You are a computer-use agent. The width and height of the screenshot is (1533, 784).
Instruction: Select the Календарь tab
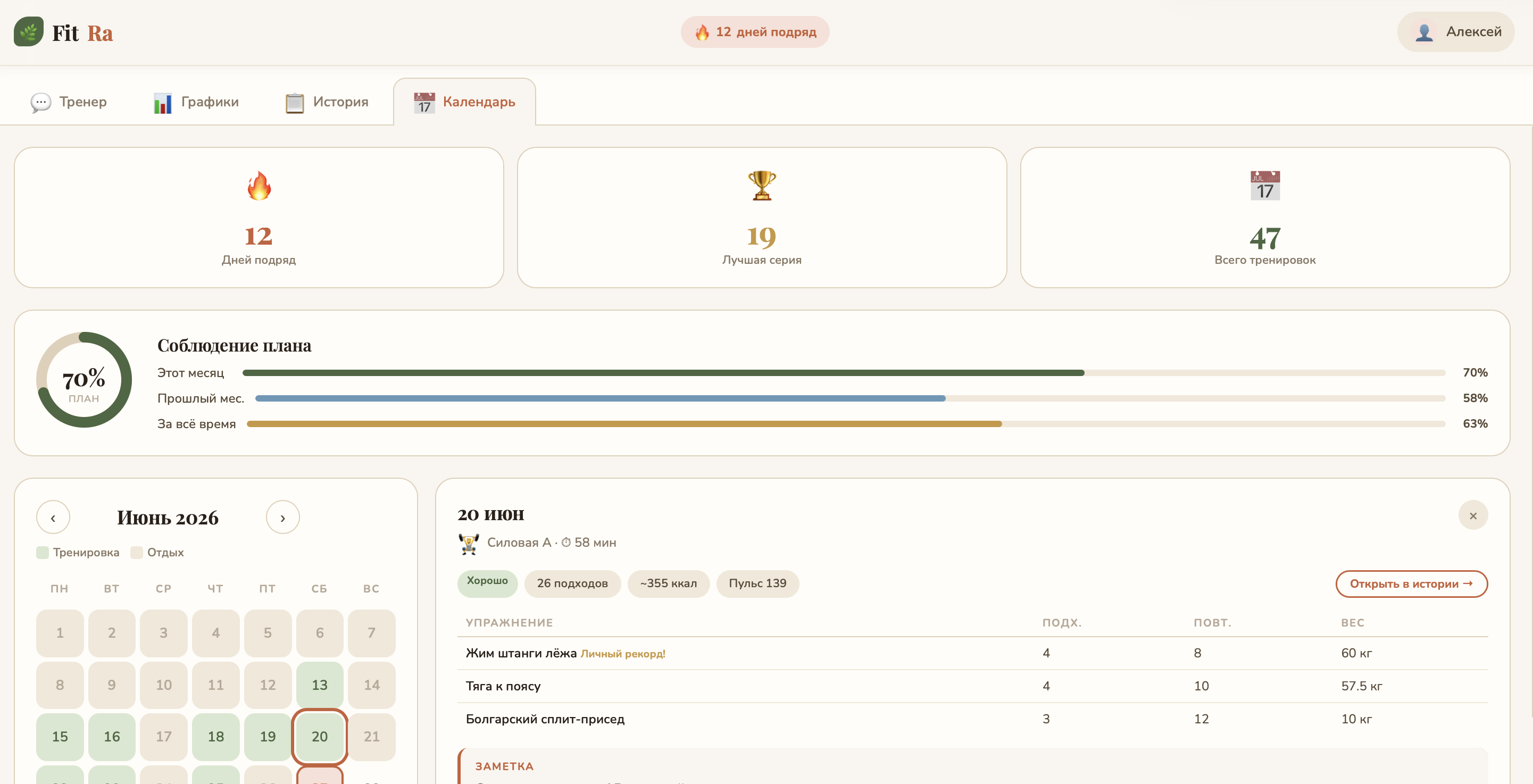465,103
